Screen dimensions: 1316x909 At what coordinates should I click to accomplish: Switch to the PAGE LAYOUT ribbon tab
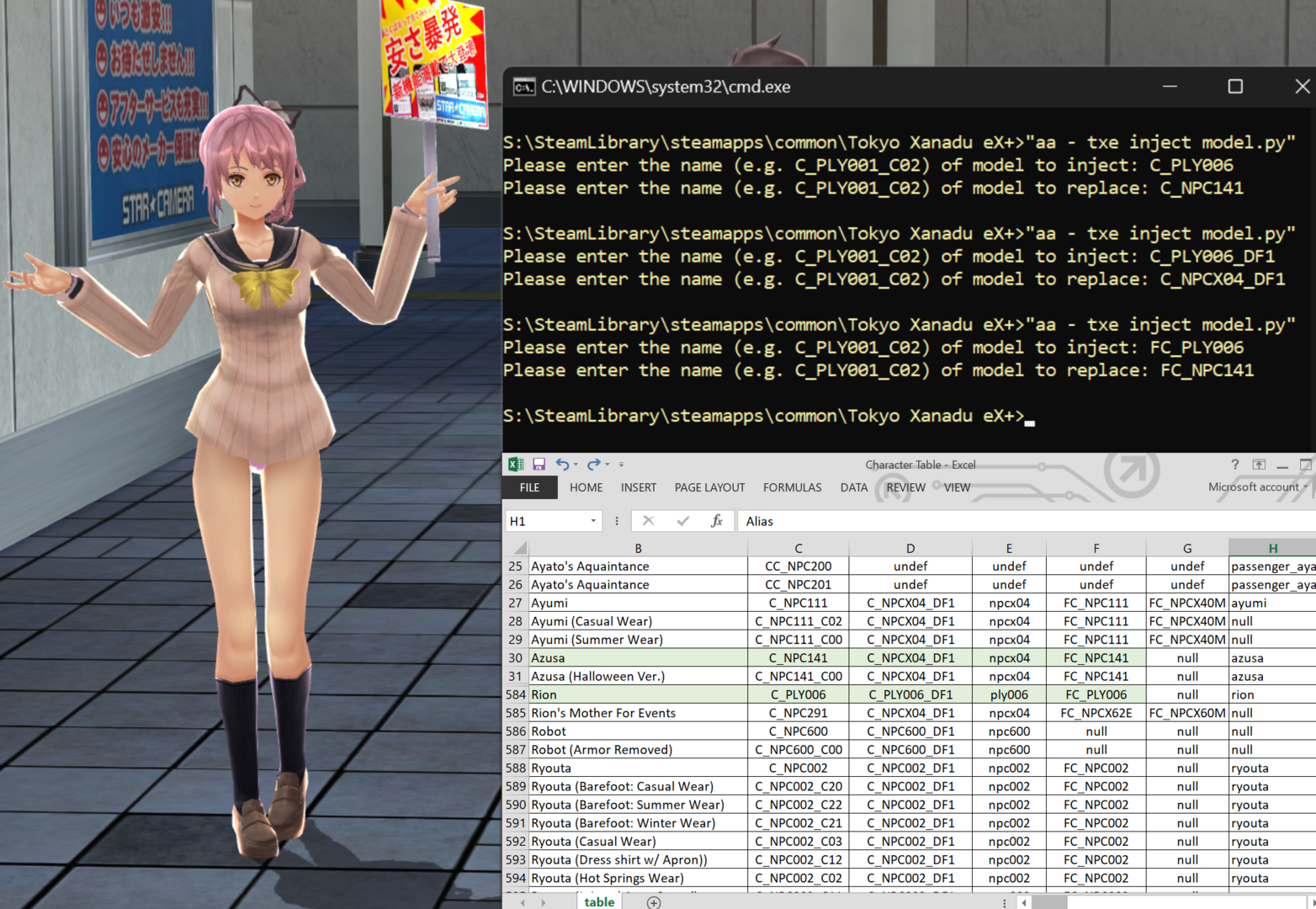click(709, 487)
